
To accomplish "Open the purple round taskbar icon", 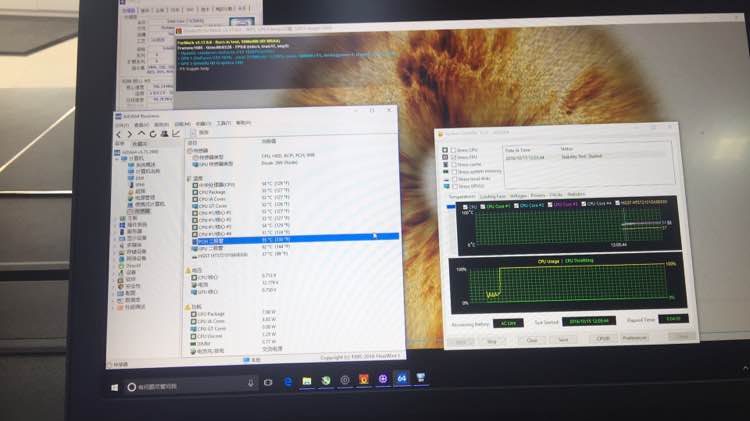I will tap(383, 379).
